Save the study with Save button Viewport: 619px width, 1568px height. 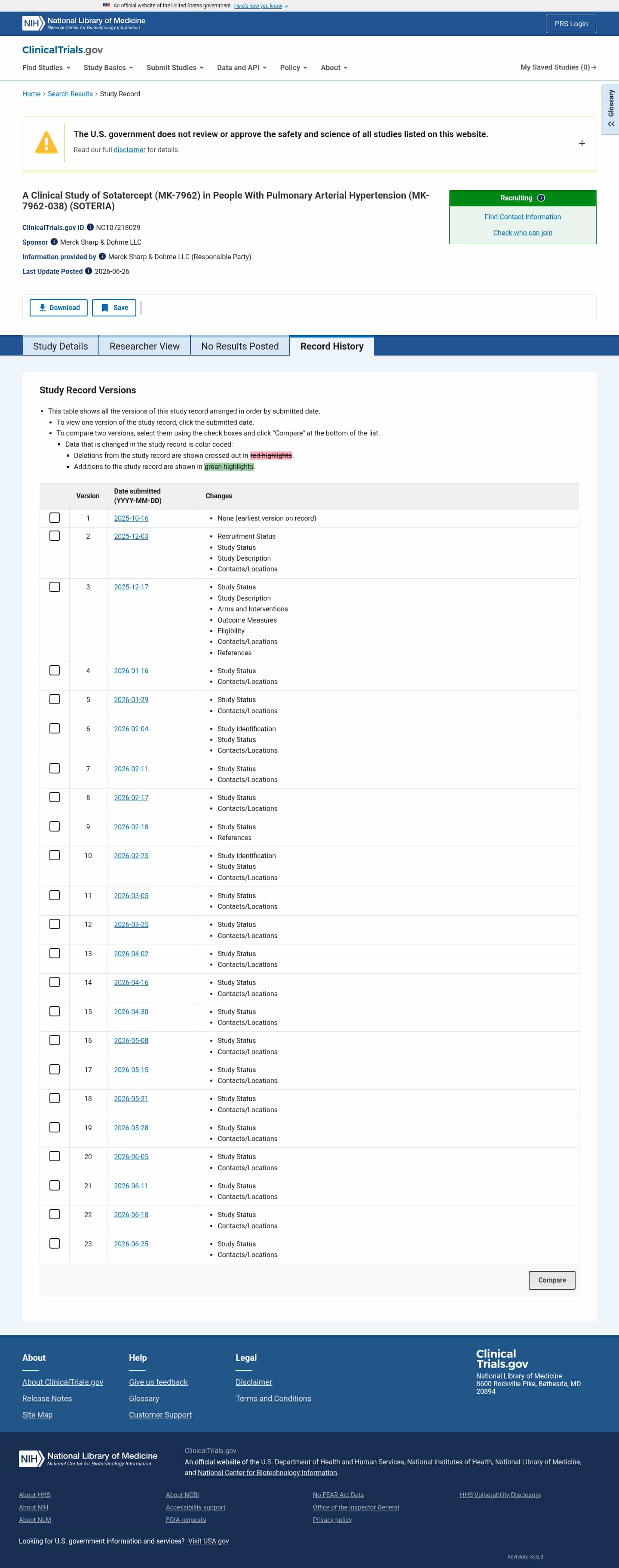[114, 307]
